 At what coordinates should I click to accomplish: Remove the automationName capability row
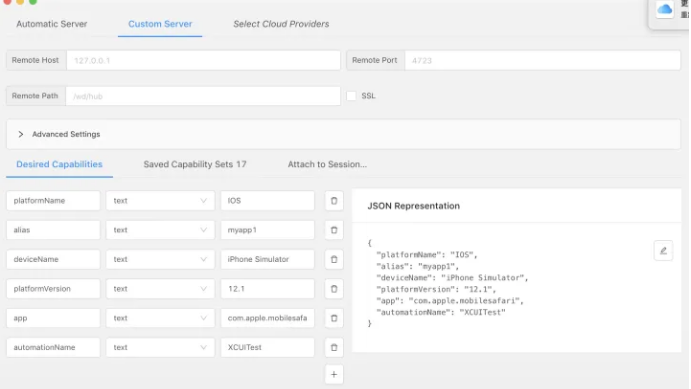click(x=334, y=348)
